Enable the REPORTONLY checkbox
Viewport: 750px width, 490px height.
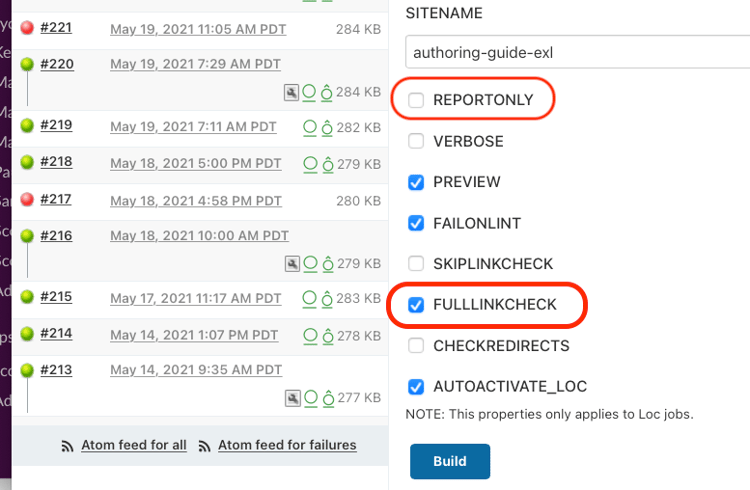pos(416,100)
